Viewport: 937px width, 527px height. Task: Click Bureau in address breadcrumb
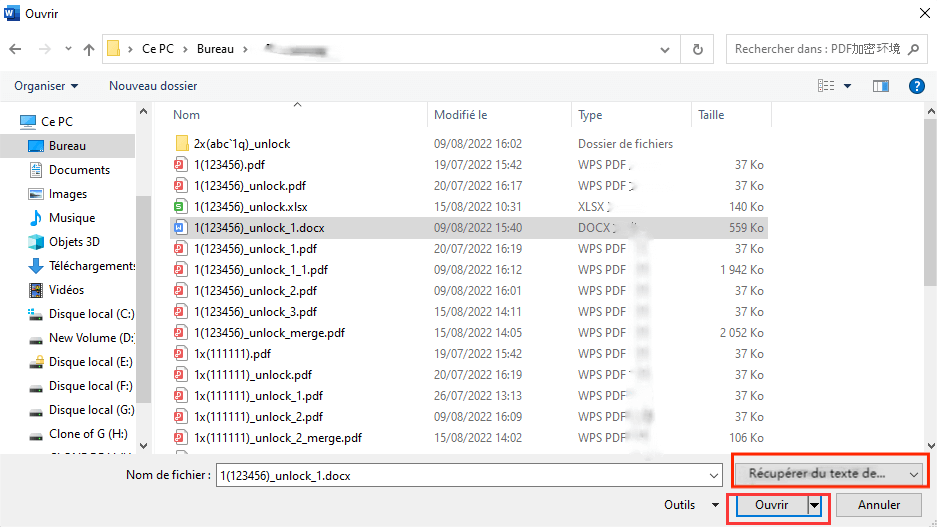[215, 49]
